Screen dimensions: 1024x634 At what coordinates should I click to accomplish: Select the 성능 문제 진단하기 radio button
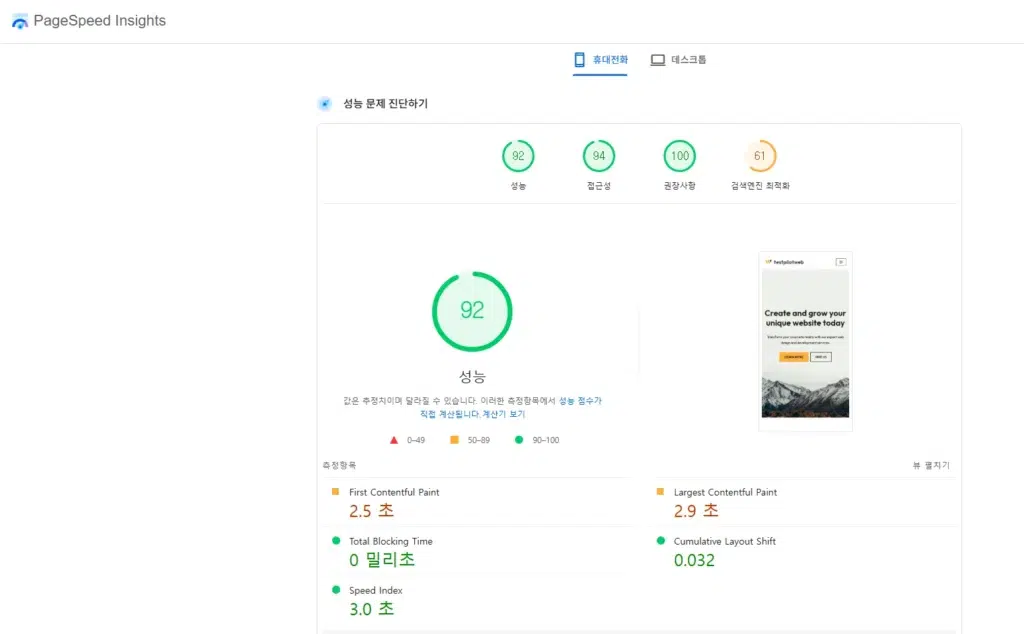click(x=324, y=103)
